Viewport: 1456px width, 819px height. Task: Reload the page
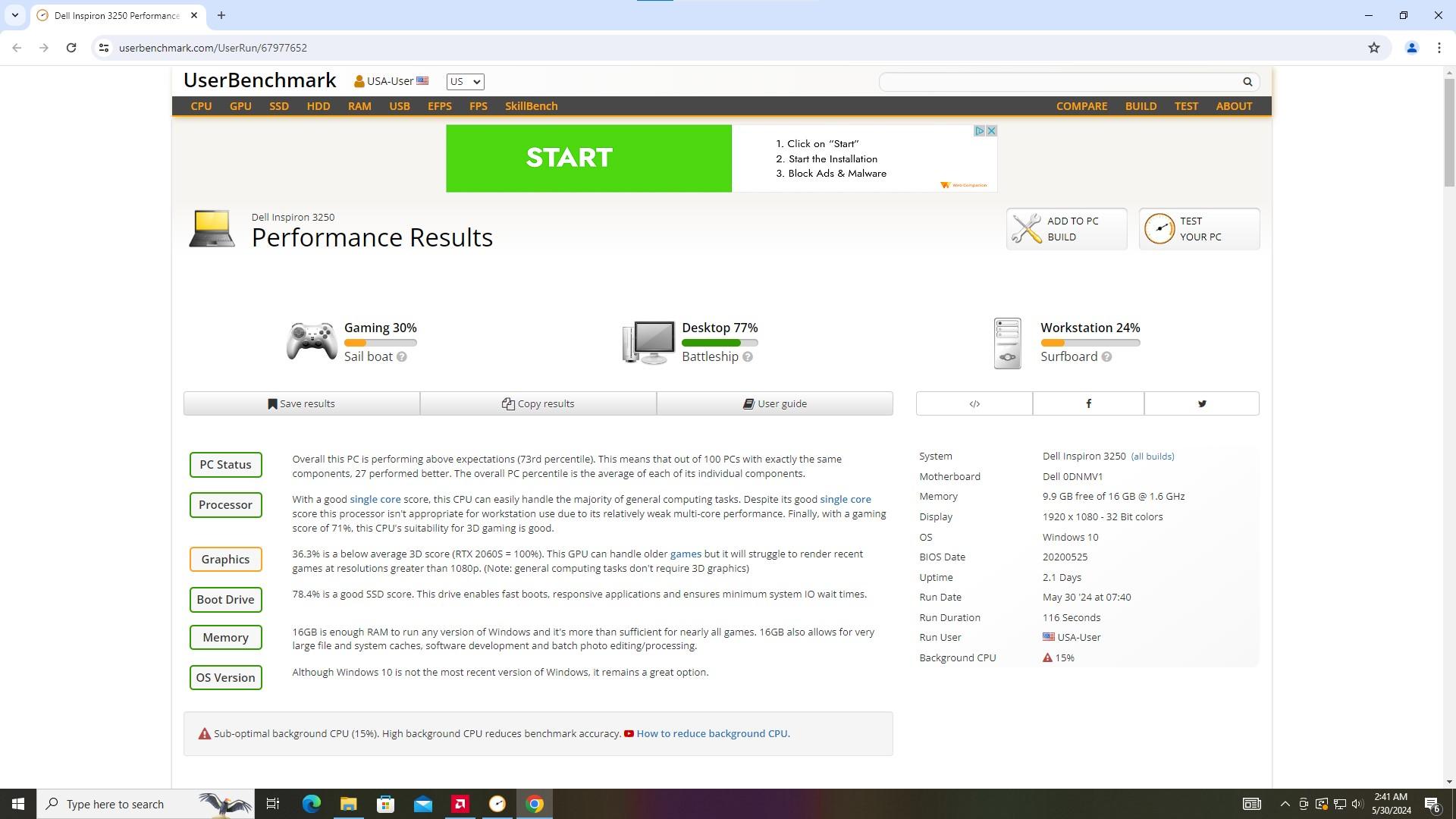click(71, 48)
